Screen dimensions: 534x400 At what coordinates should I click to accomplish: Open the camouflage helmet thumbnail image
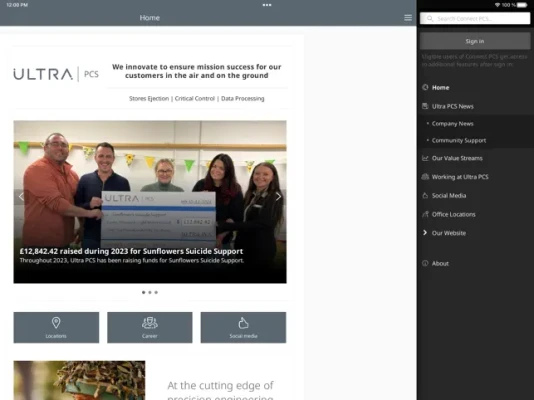[x=79, y=380]
